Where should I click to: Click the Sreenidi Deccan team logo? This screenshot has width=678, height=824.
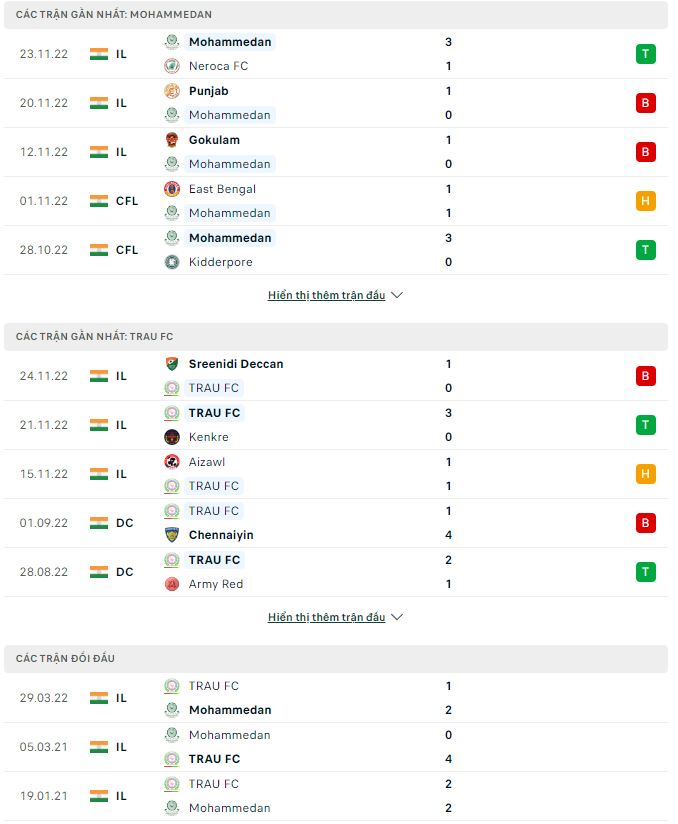pos(172,364)
